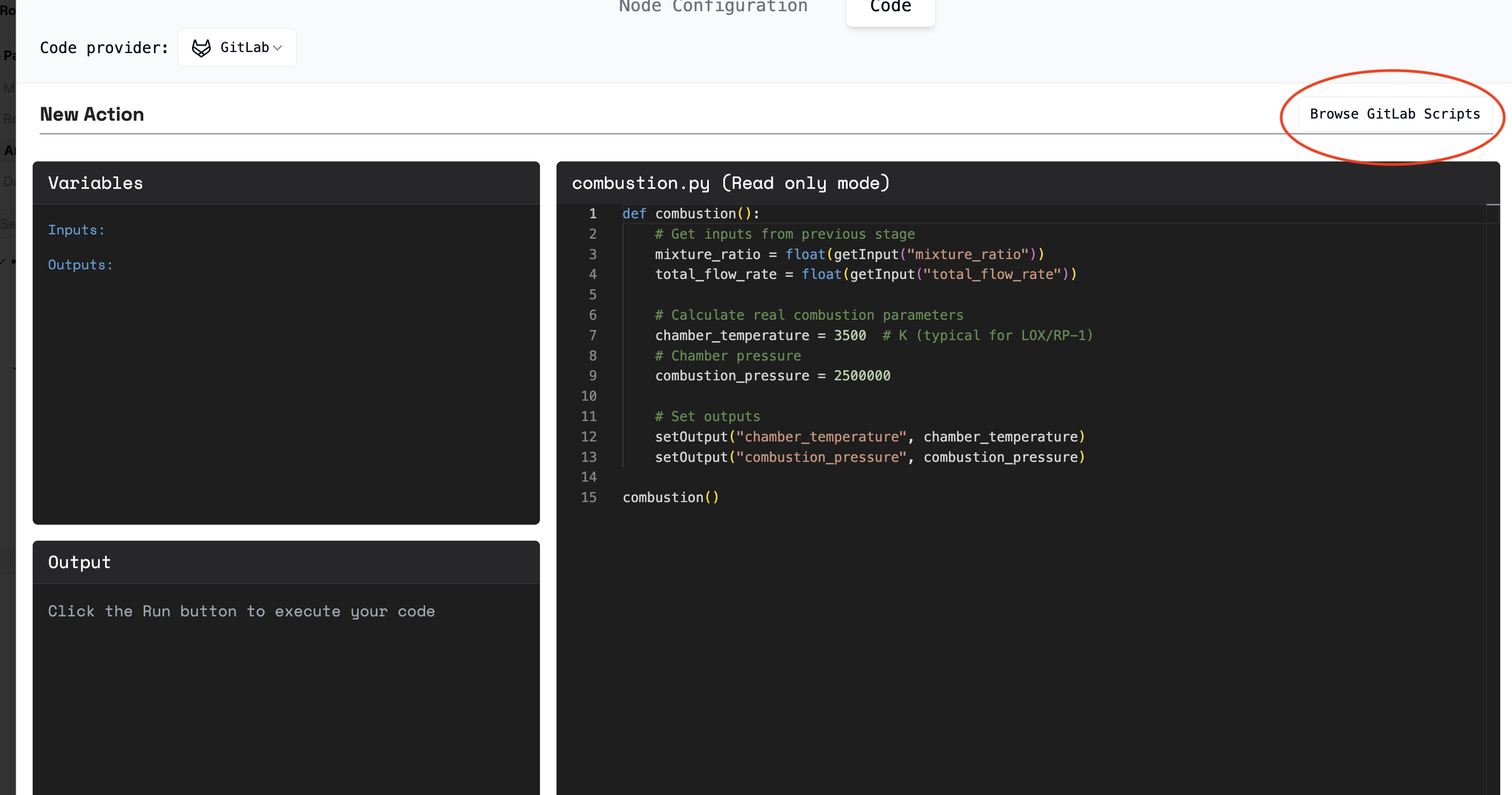Image resolution: width=1512 pixels, height=795 pixels.
Task: Click the Variables panel header
Action: click(x=95, y=182)
